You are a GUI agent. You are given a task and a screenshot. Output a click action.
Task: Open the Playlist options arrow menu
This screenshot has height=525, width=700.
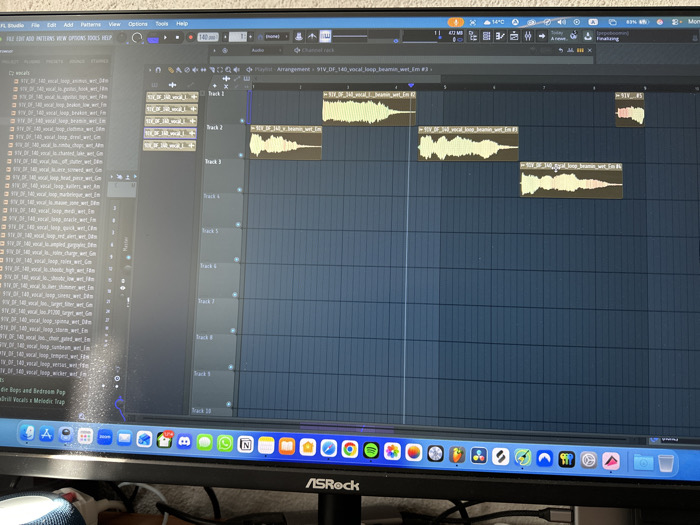tap(150, 70)
